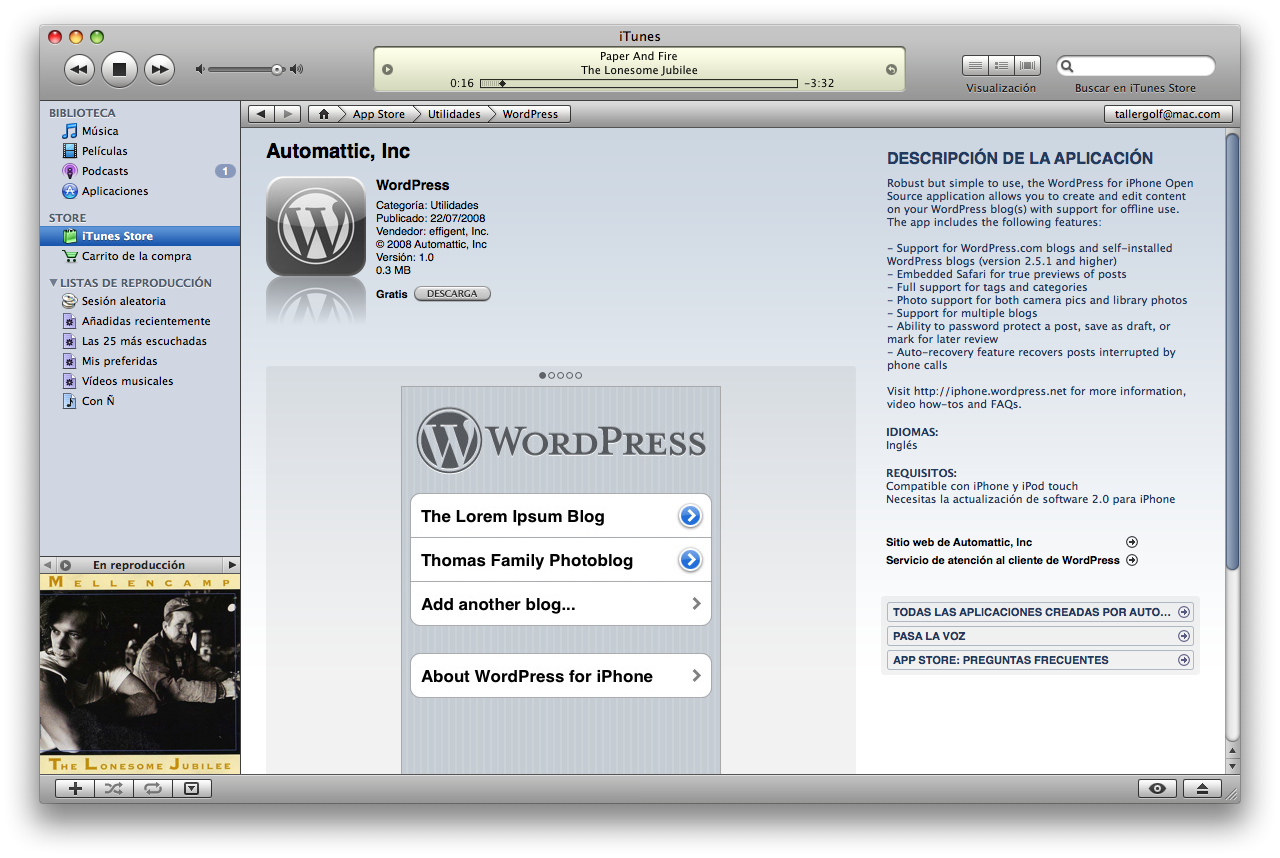Open Sitio web de Automattic, Inc link
The image size is (1280, 858).
point(1011,542)
